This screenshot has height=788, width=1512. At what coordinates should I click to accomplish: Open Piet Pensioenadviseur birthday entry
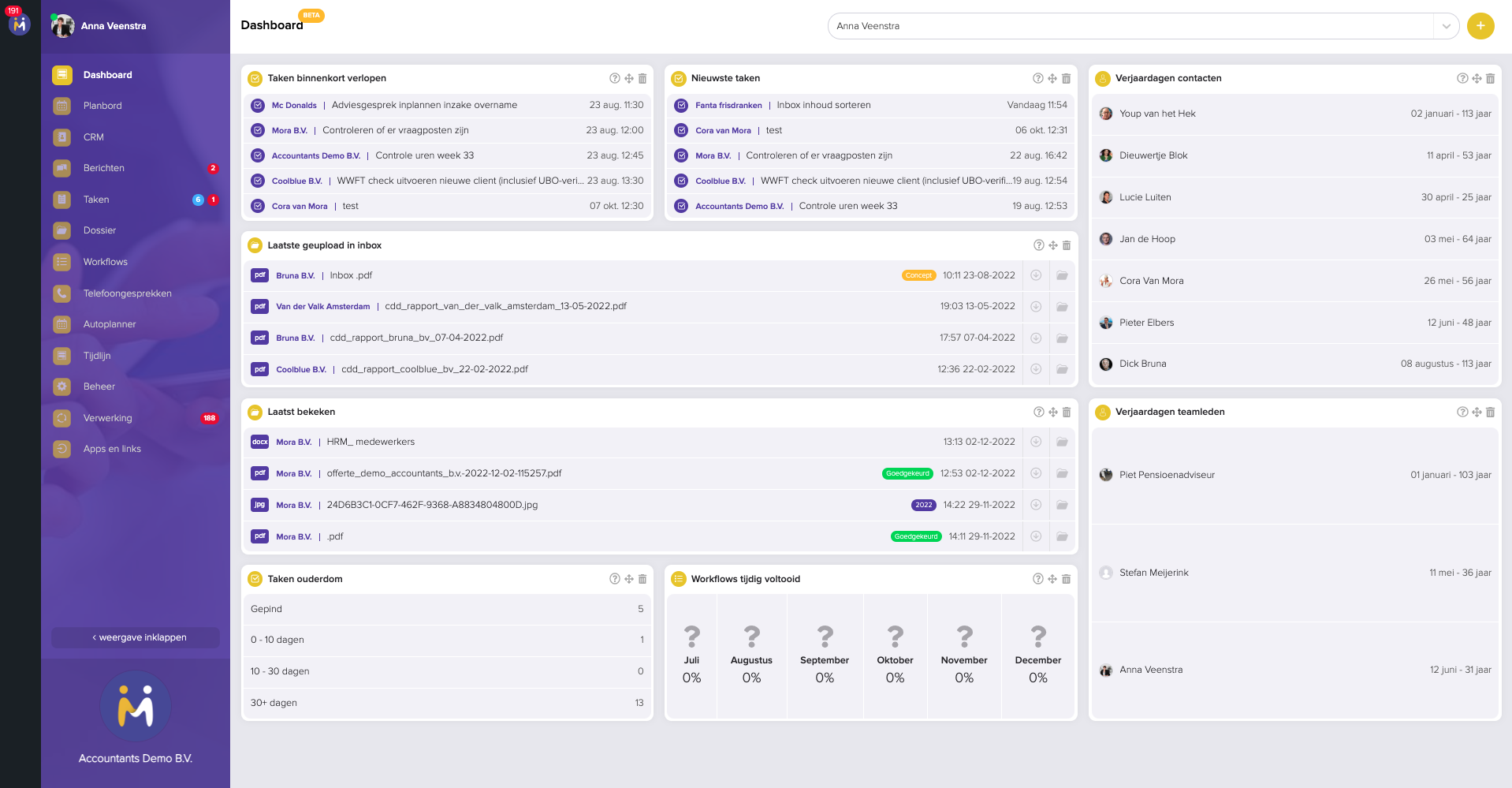coord(1295,475)
